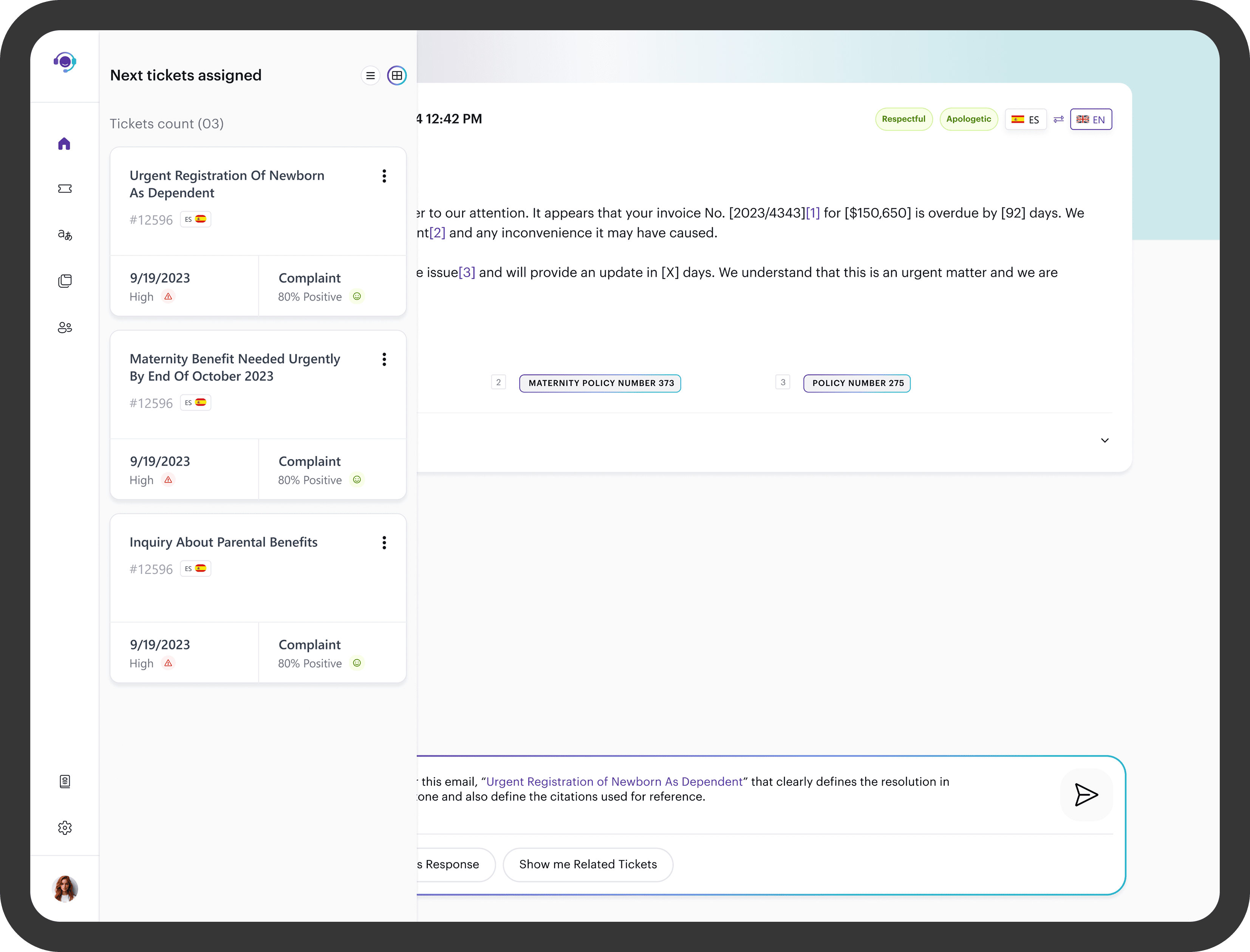Open the Knowledge book icon in sidebar
The image size is (1250, 952).
[x=65, y=781]
